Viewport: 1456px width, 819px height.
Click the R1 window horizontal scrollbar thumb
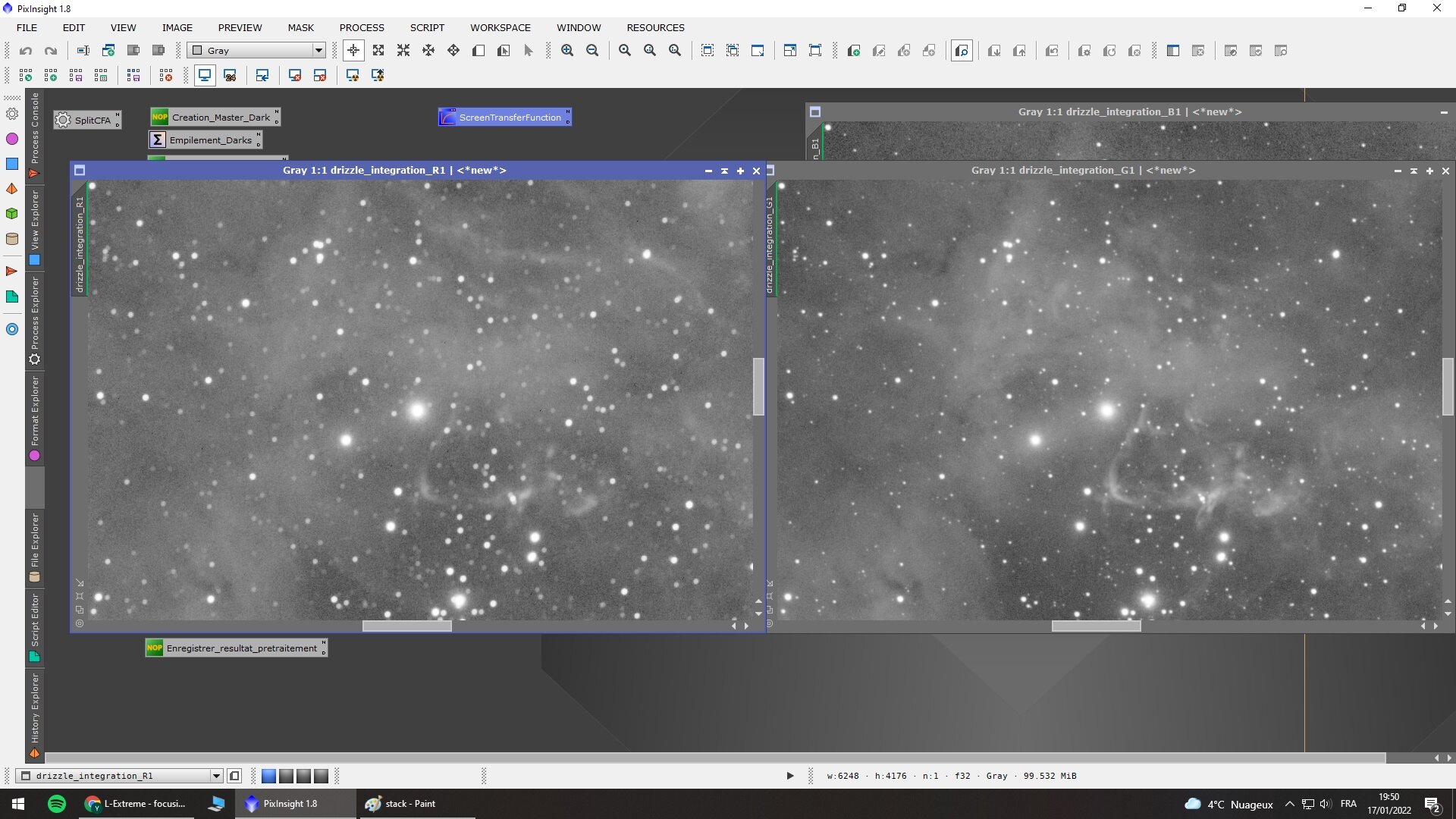point(406,626)
